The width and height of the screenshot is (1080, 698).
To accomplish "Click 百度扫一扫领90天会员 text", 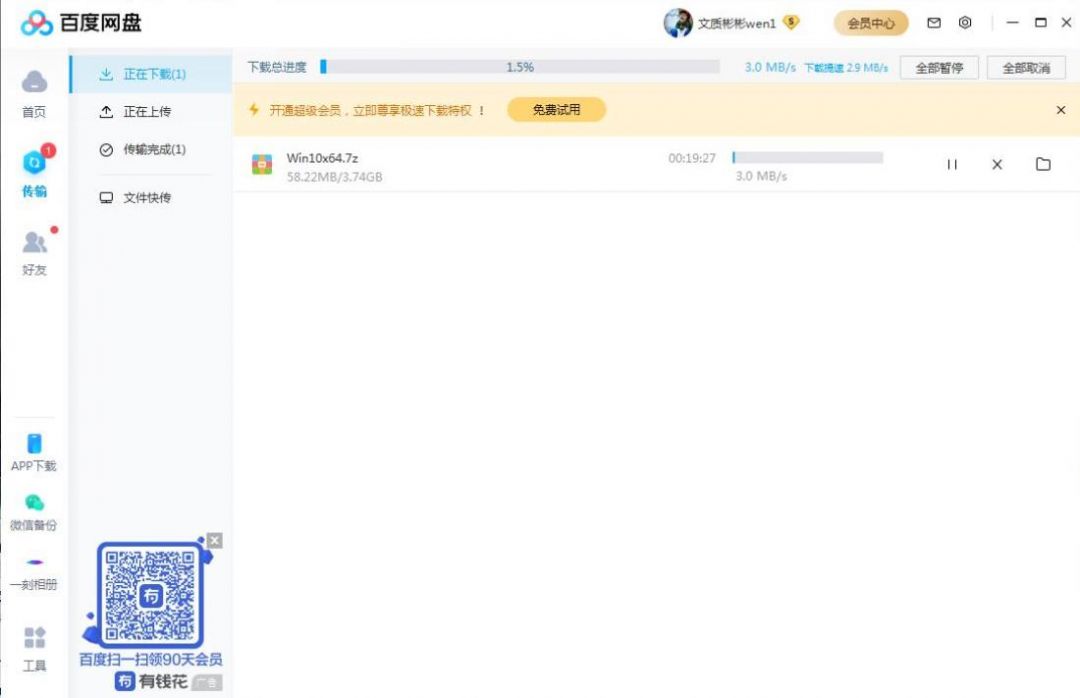I will click(151, 659).
